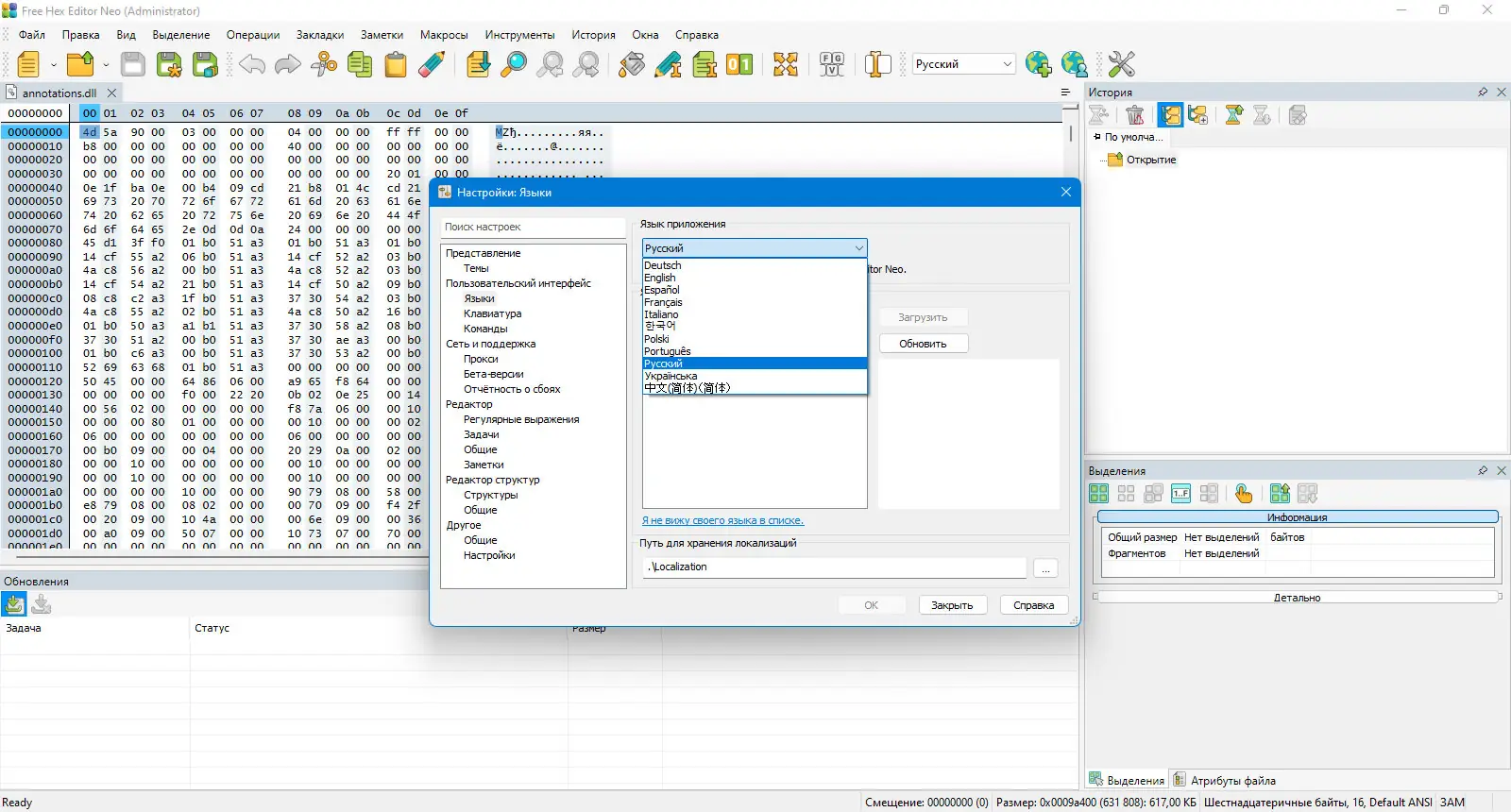Select Бета-версии in the settings tree
Image resolution: width=1511 pixels, height=812 pixels.
click(494, 374)
